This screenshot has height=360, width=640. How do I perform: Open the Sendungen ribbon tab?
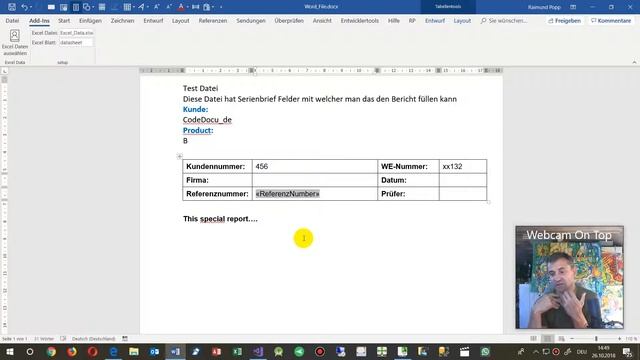pos(251,20)
